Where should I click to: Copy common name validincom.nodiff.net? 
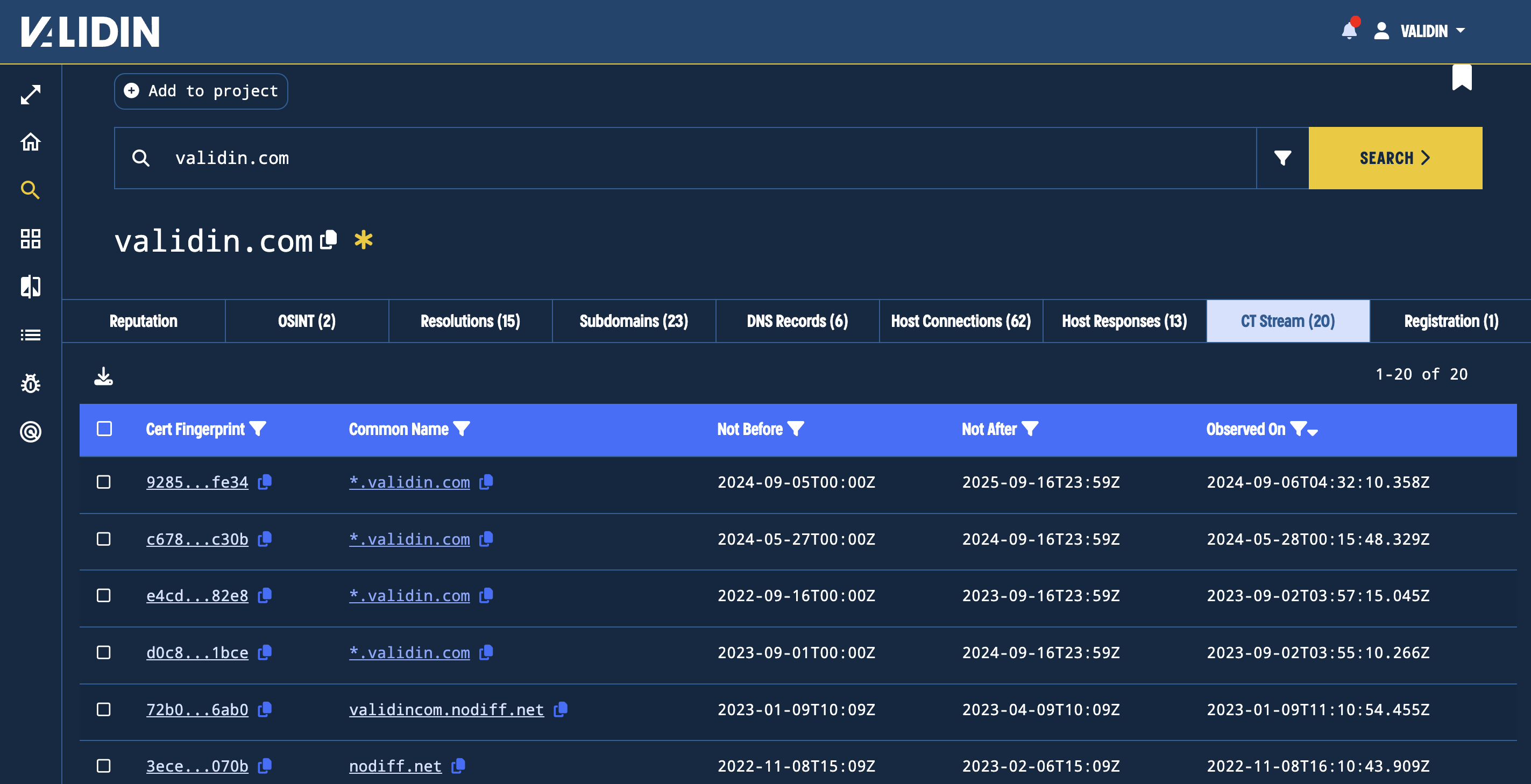tap(561, 709)
